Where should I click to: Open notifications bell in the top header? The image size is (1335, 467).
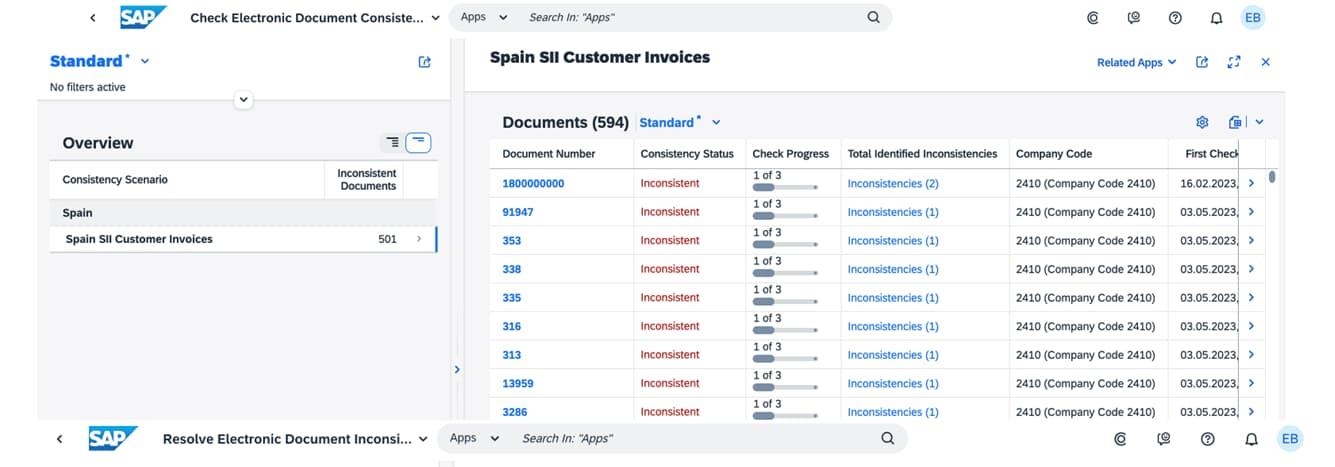(x=1216, y=18)
